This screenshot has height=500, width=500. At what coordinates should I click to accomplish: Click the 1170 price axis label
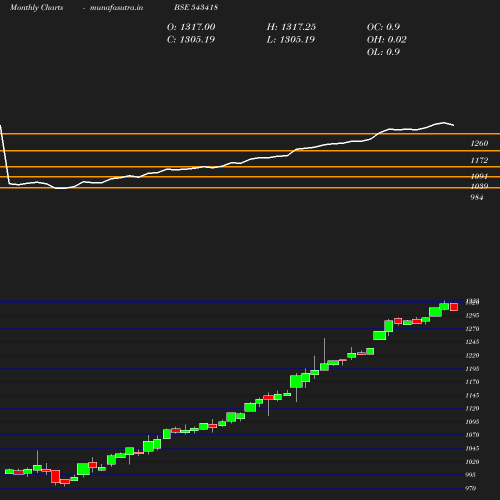click(x=472, y=382)
